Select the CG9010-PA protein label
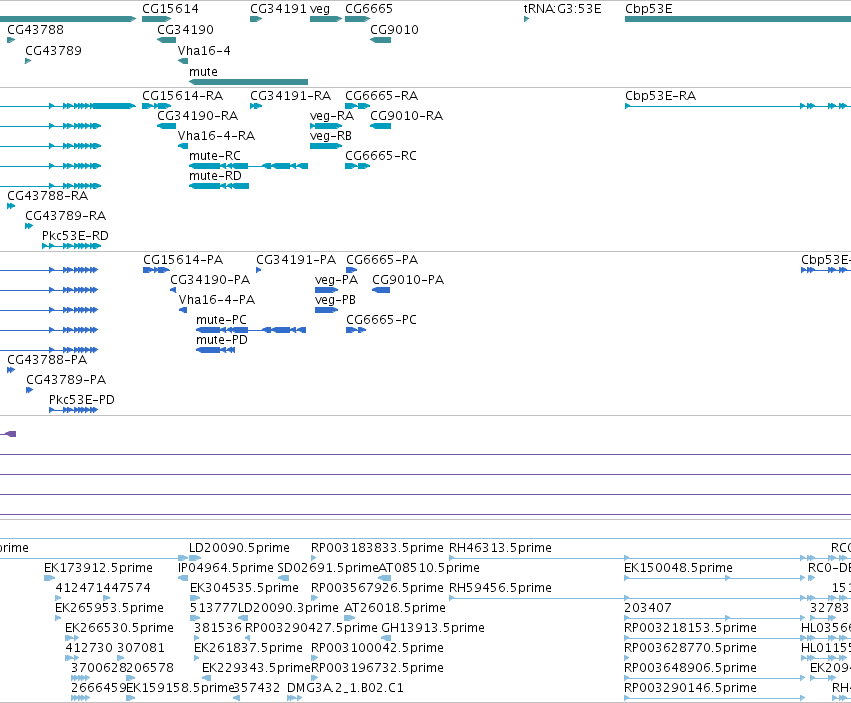This screenshot has width=851, height=703. 408,280
